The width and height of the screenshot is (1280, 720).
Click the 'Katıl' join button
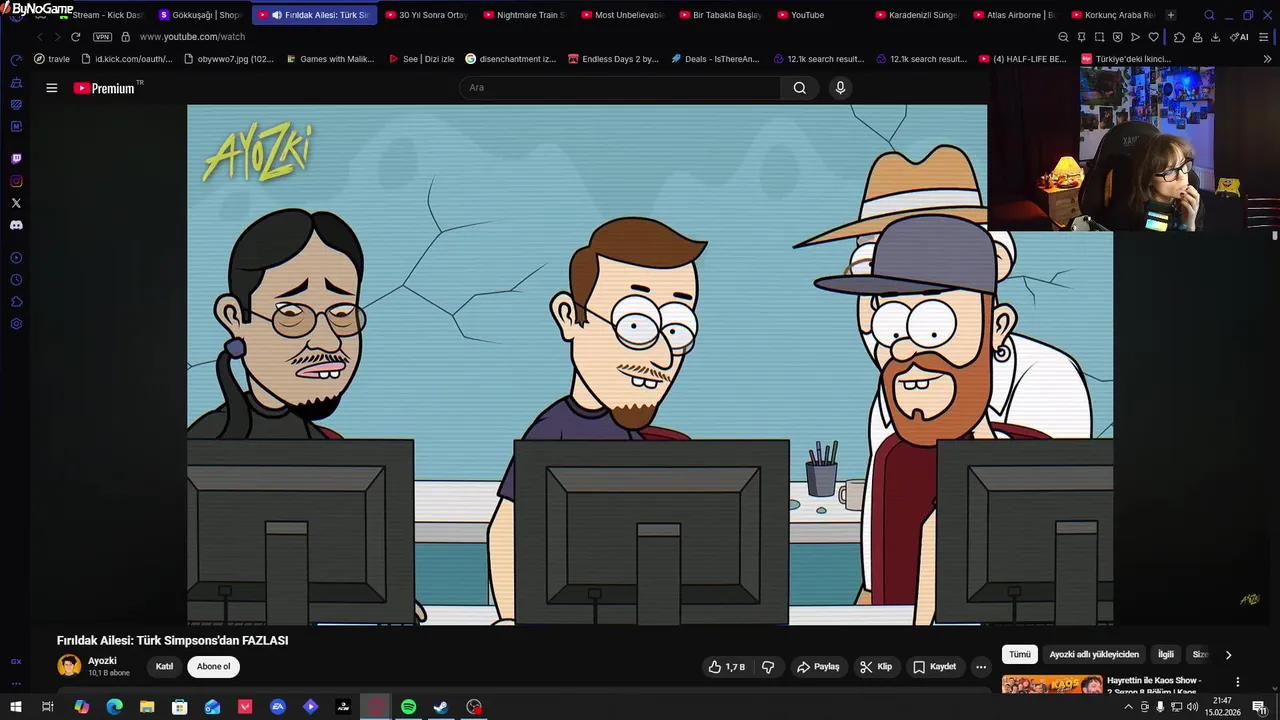164,667
